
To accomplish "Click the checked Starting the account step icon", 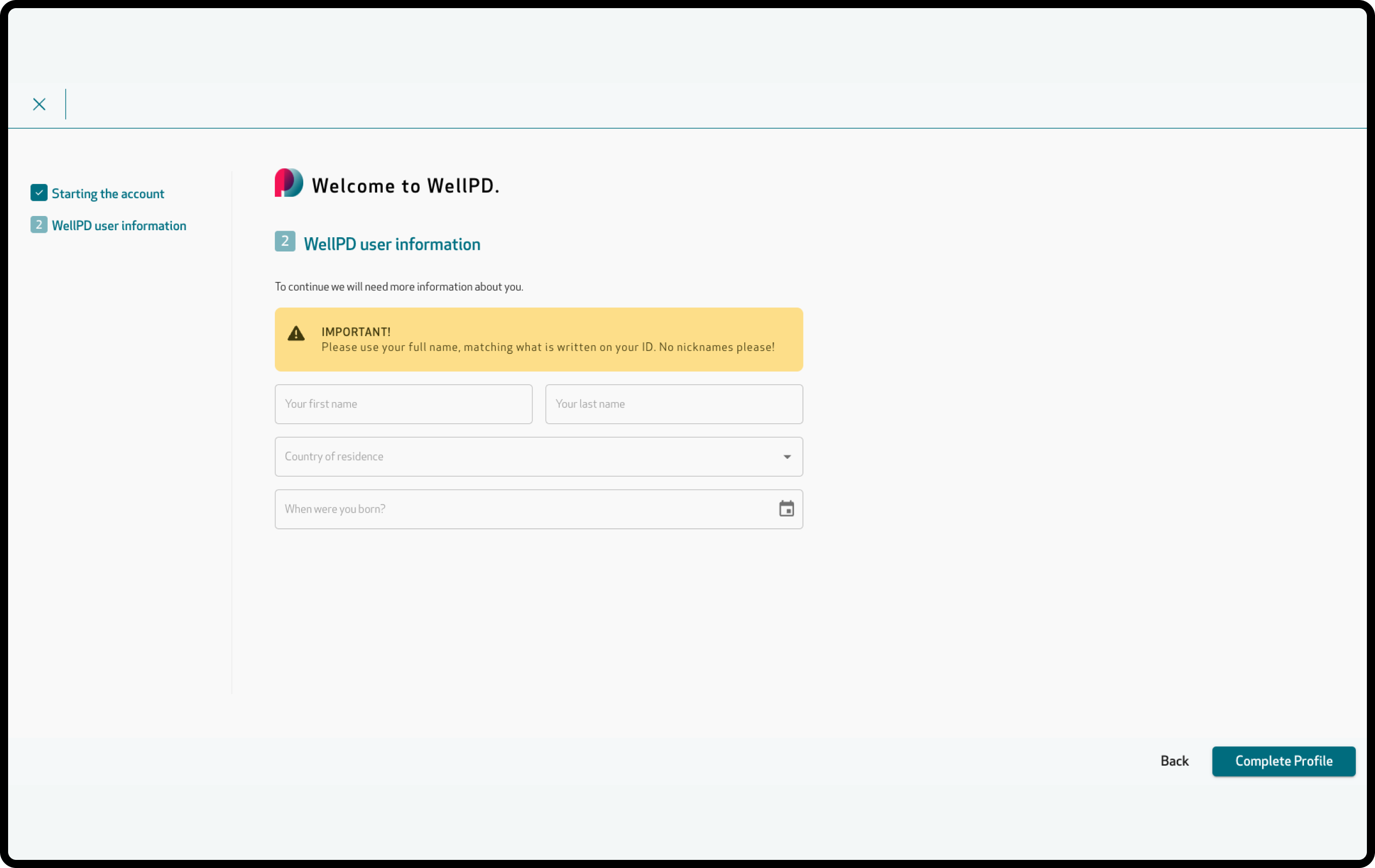I will click(x=39, y=193).
